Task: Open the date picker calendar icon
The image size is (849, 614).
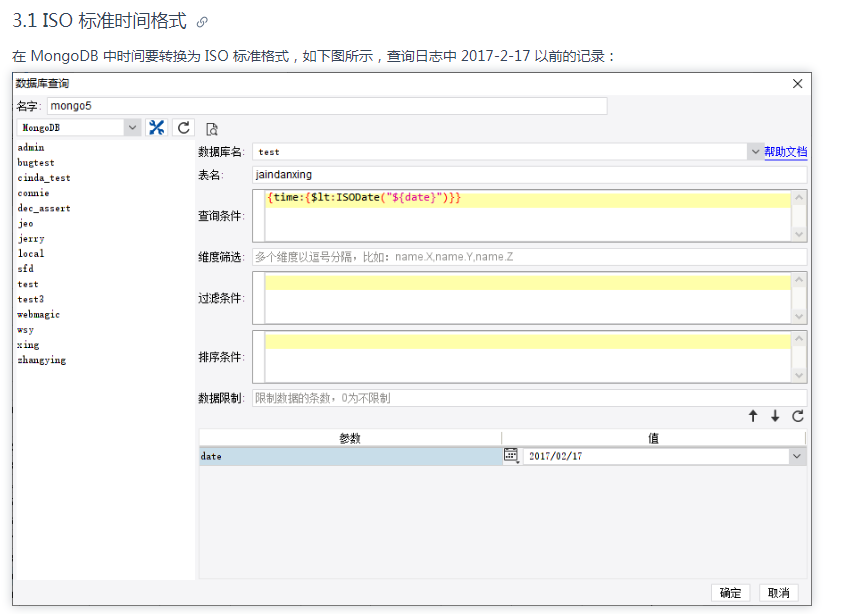Action: pos(511,455)
